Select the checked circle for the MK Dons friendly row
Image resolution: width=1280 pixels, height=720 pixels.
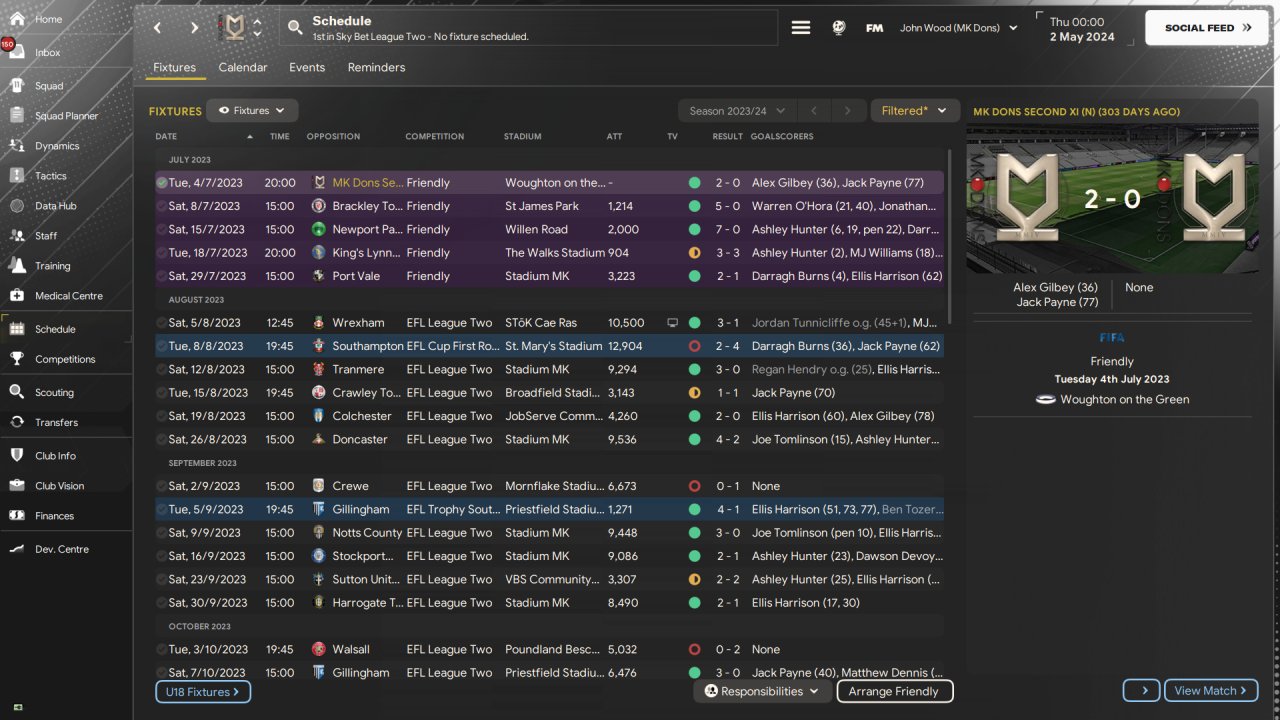(162, 183)
